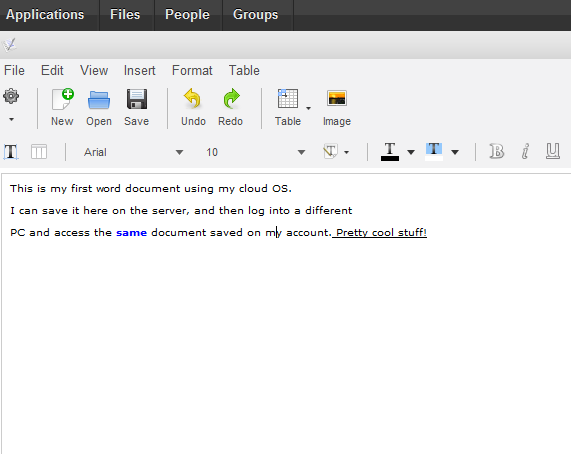The width and height of the screenshot is (571, 454).
Task: Redo with the green arrow icon
Action: 231,99
